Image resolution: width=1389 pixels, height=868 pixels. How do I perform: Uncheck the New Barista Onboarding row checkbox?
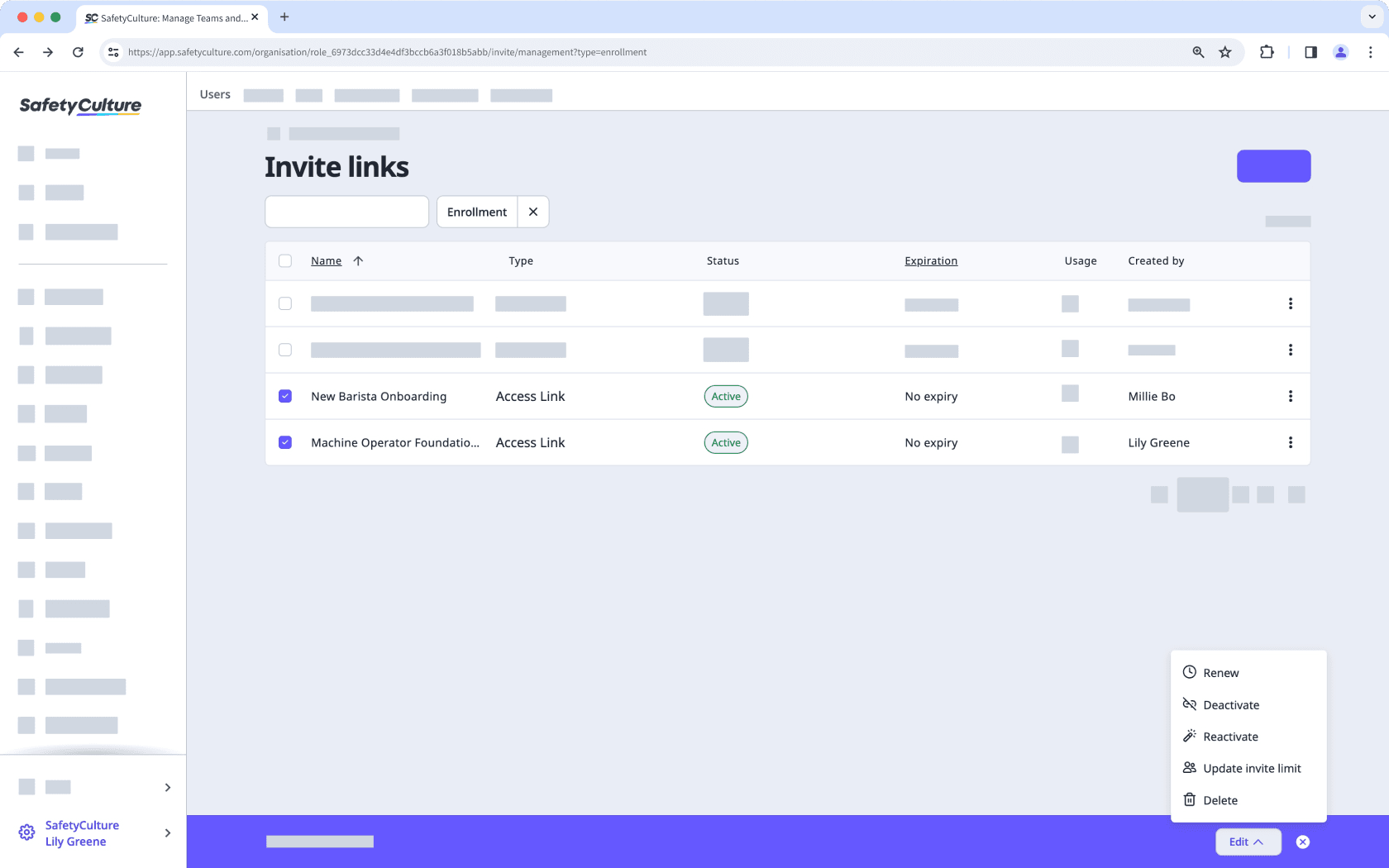click(285, 396)
